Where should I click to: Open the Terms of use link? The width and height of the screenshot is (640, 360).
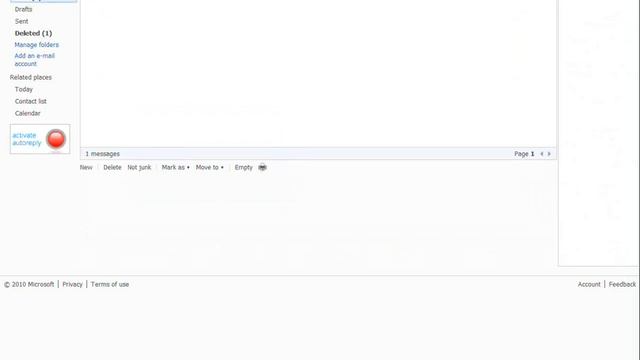click(110, 284)
